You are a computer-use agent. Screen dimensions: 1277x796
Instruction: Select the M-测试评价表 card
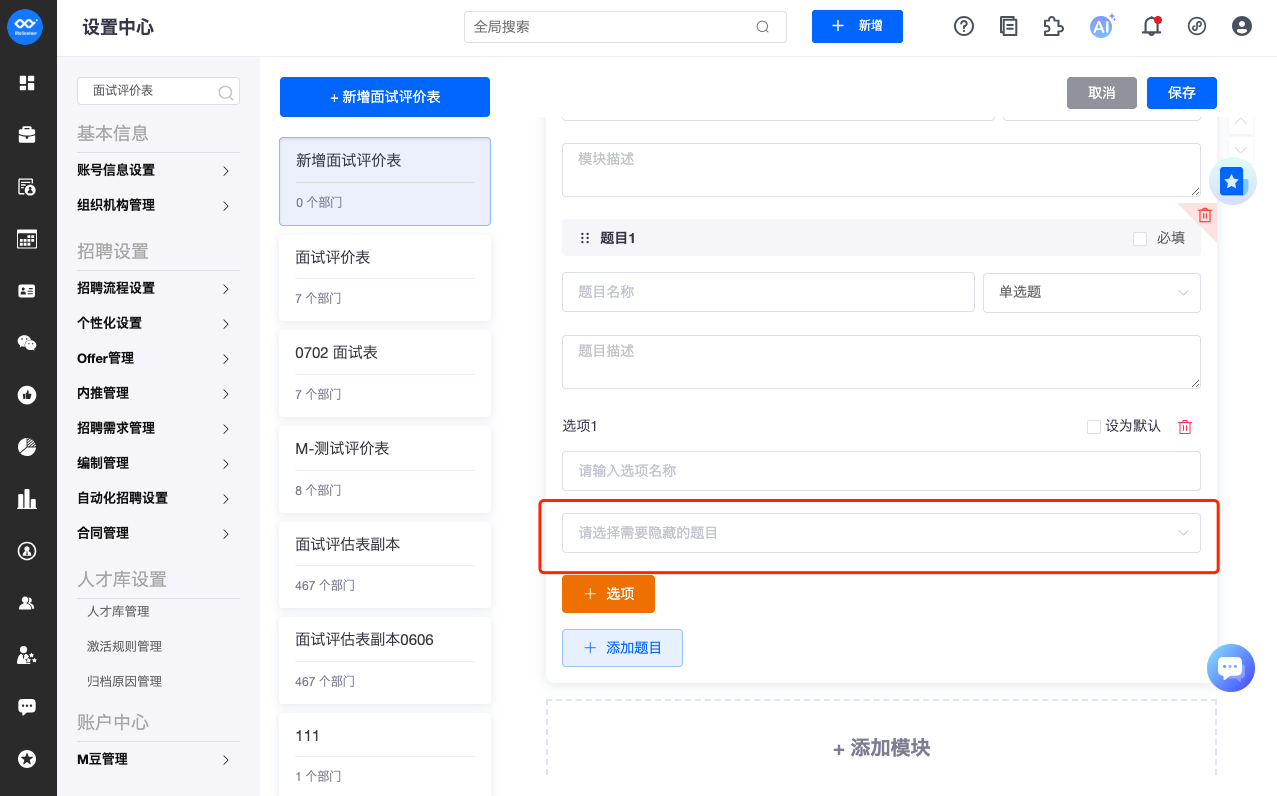[385, 469]
